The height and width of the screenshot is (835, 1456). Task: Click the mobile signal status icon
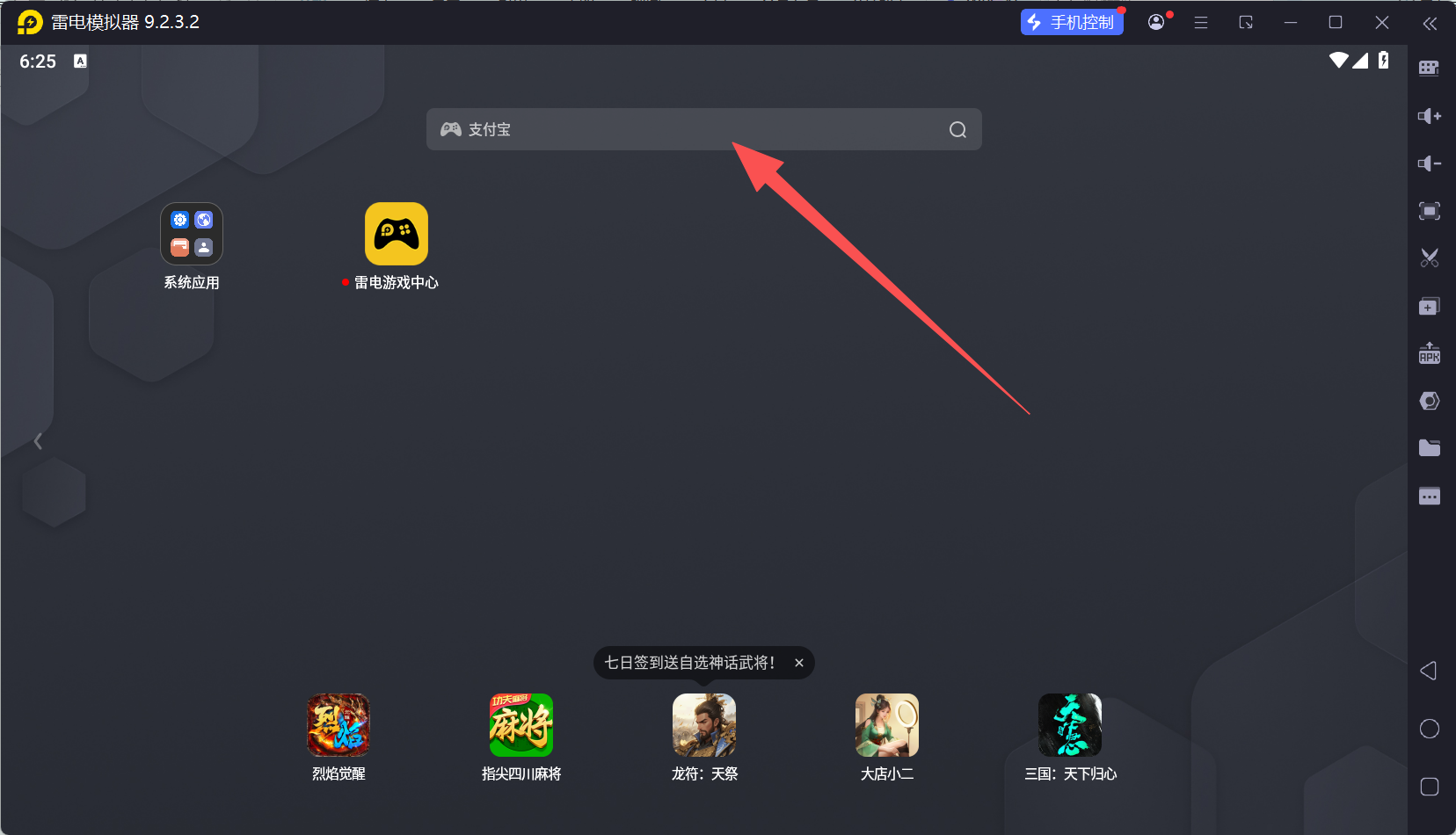coord(1360,60)
